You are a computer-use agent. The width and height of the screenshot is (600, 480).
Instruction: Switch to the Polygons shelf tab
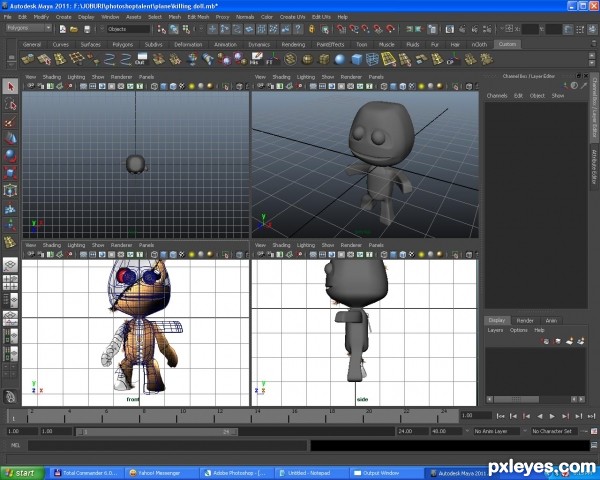(122, 44)
